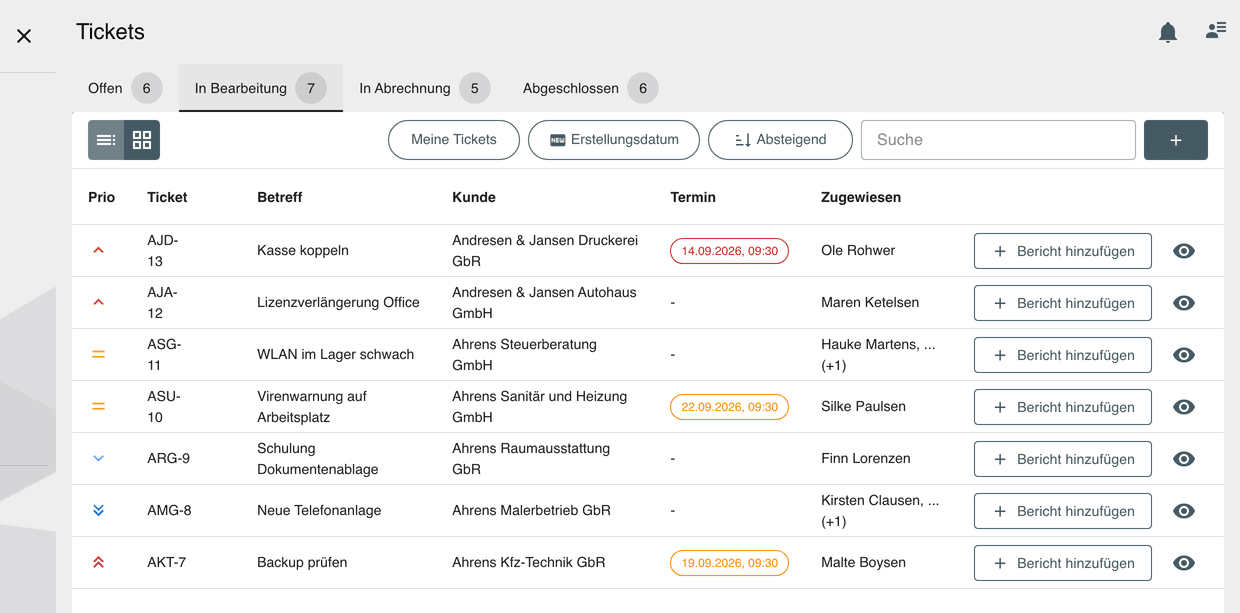Click the 22.09.2026, 09:30 appointment chip

(x=730, y=407)
